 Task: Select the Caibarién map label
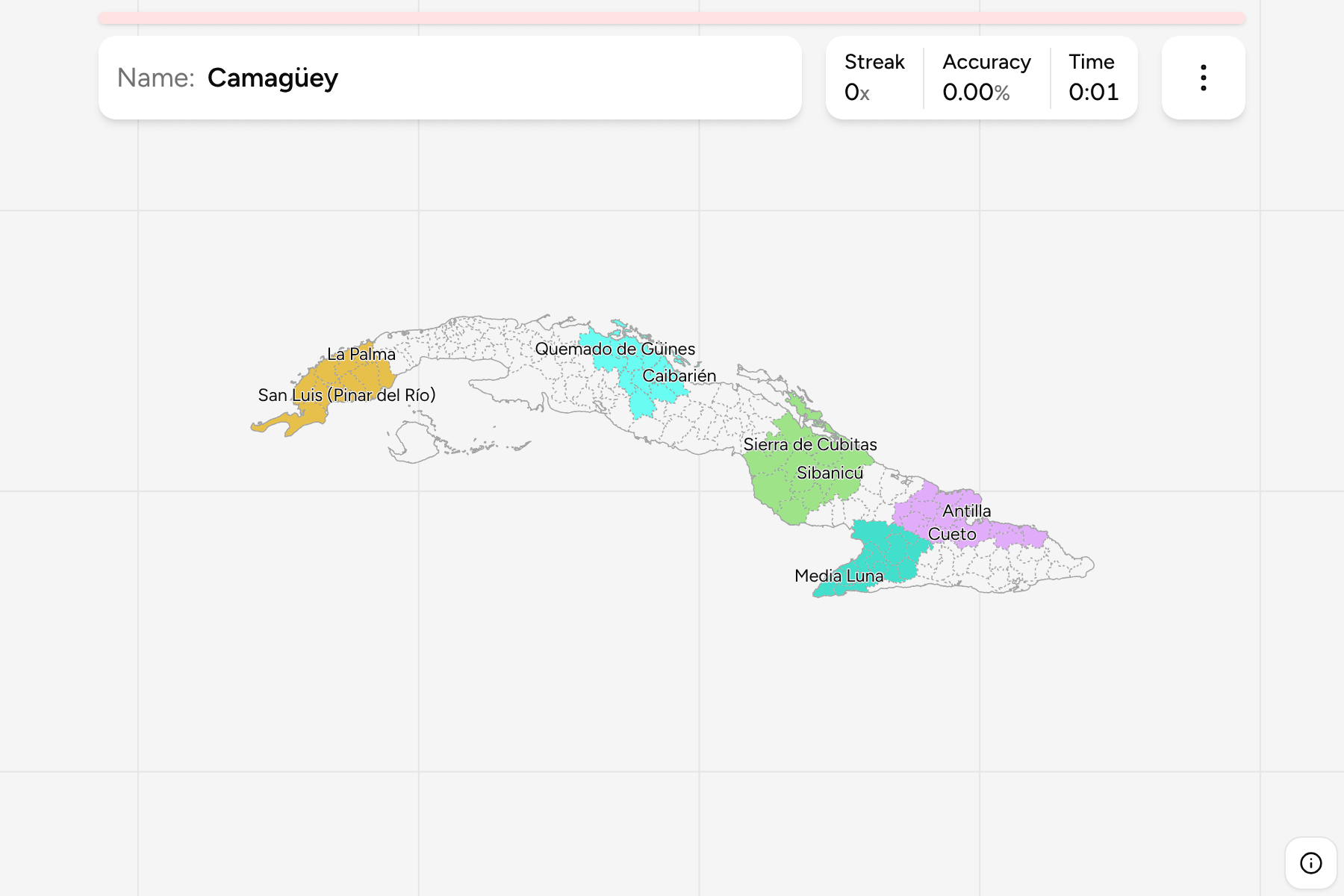coord(679,376)
